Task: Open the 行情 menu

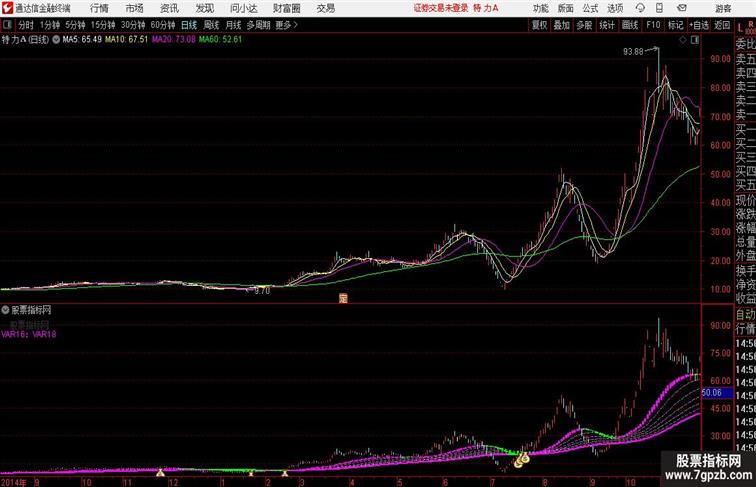Action: pyautogui.click(x=99, y=8)
